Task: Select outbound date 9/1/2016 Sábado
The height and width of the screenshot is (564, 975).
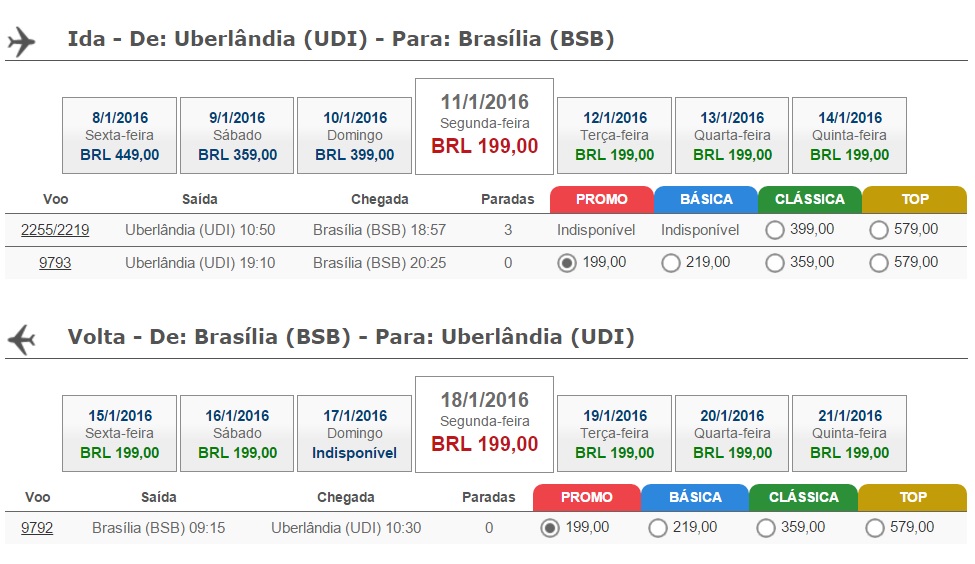Action: 237,136
